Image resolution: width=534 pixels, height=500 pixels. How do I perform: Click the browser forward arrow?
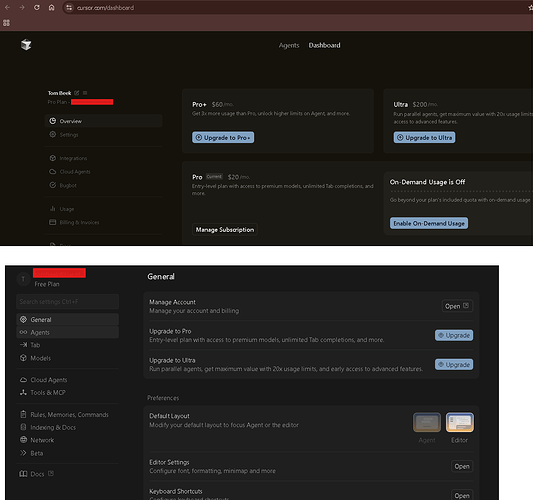click(22, 7)
